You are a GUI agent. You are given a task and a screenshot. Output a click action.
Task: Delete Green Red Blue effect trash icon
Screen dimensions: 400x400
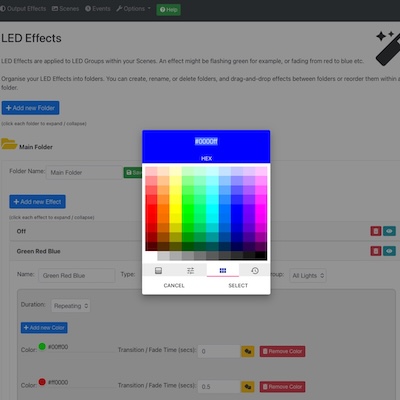coord(376,251)
